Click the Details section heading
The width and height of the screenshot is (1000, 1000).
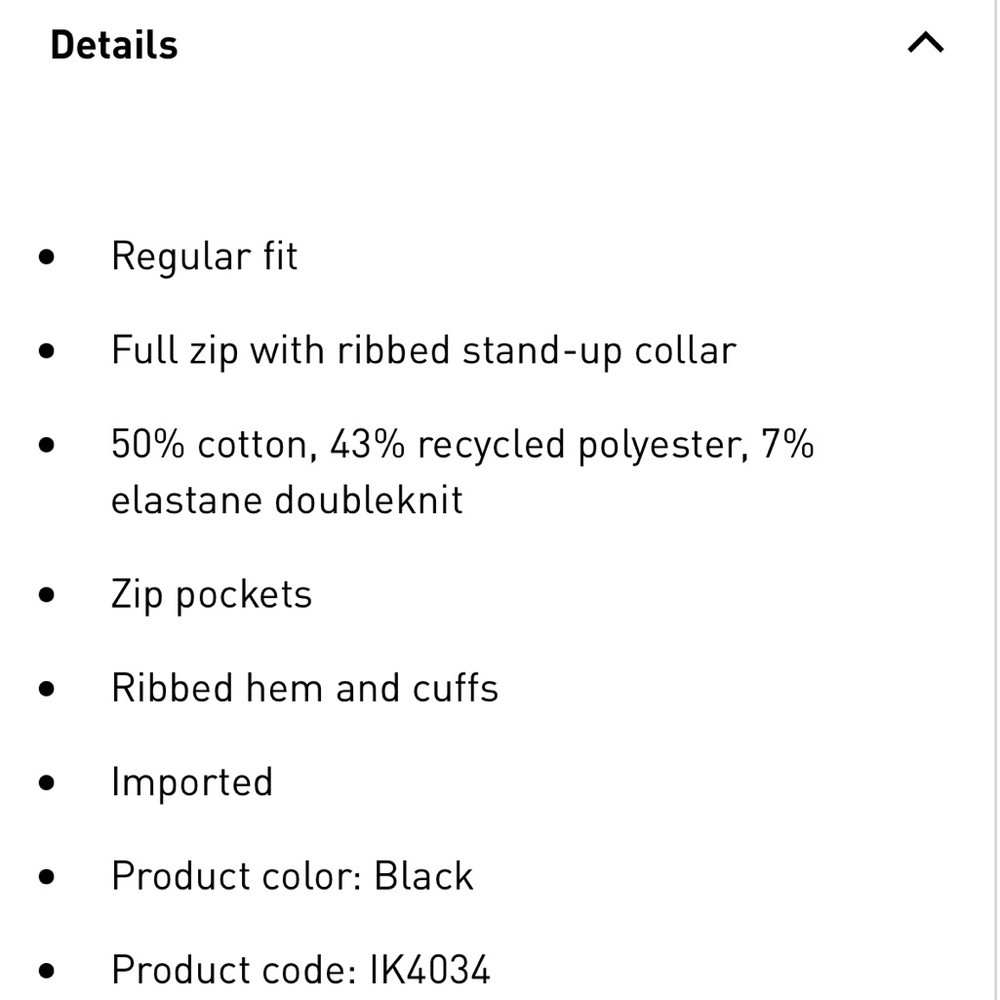(113, 44)
